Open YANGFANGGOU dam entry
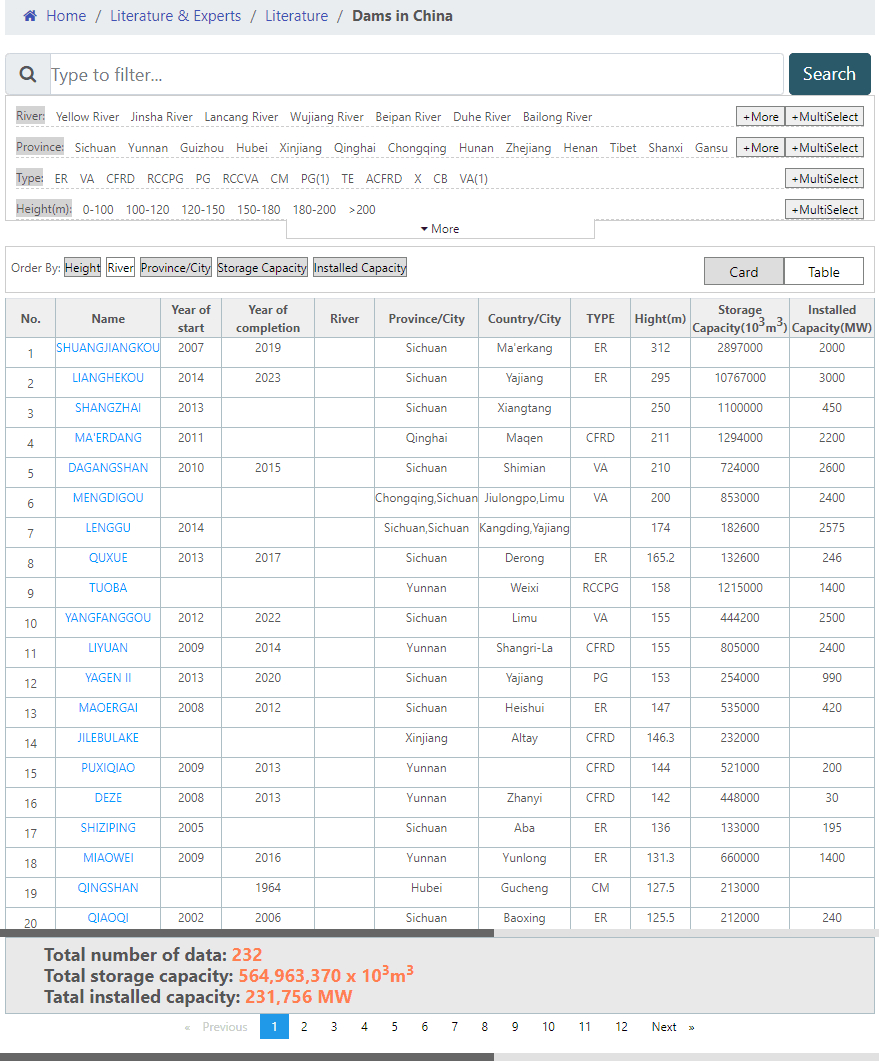The height and width of the screenshot is (1061, 879). pos(108,618)
